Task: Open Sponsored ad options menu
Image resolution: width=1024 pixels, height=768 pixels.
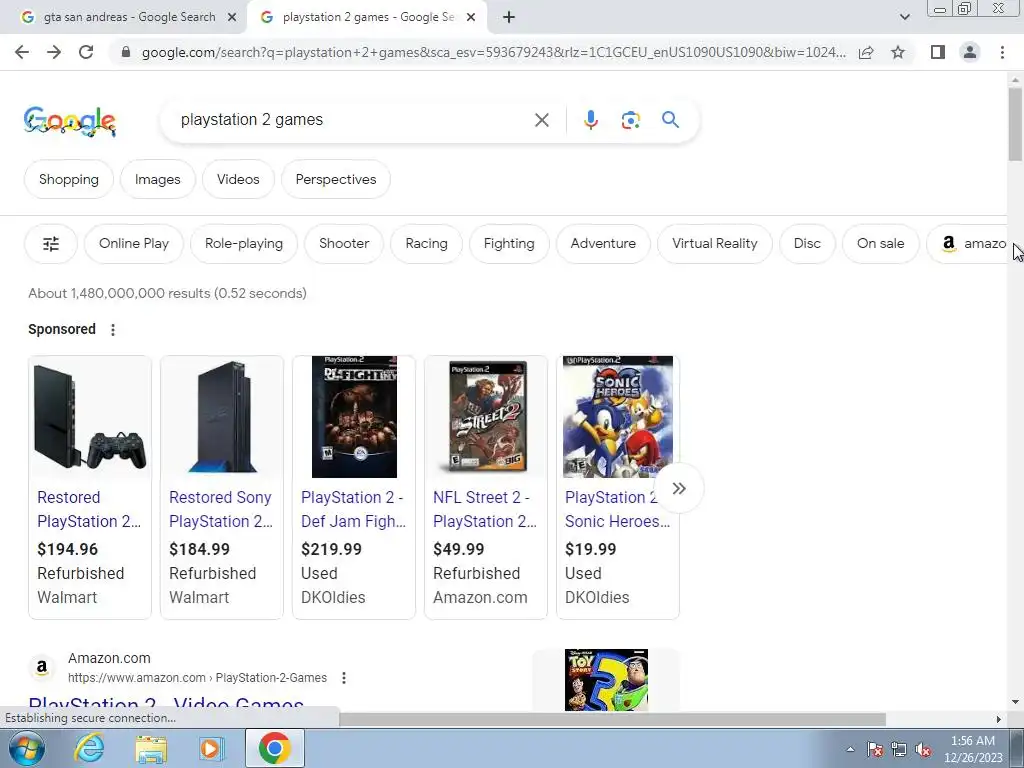Action: (x=113, y=330)
